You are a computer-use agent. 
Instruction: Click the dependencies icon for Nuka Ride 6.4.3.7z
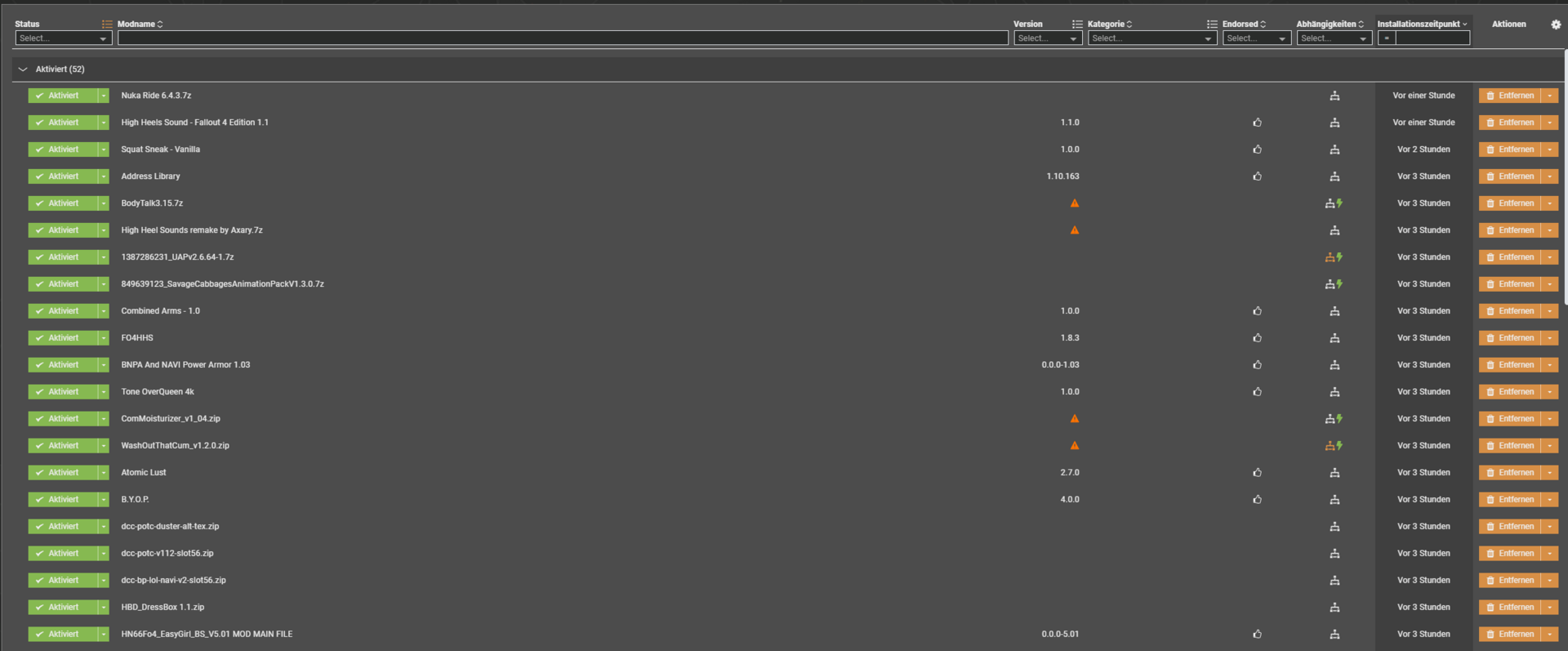1334,96
